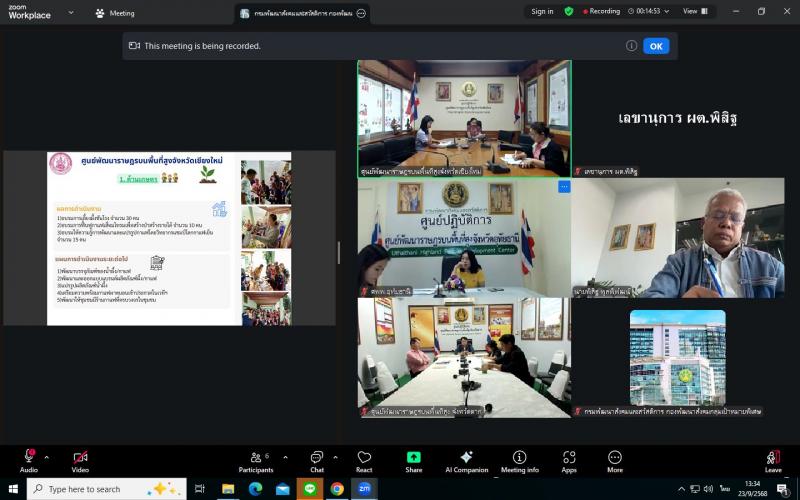Screen dimensions: 800x500
Task: Expand the Chat options caret
Action: tap(335, 457)
